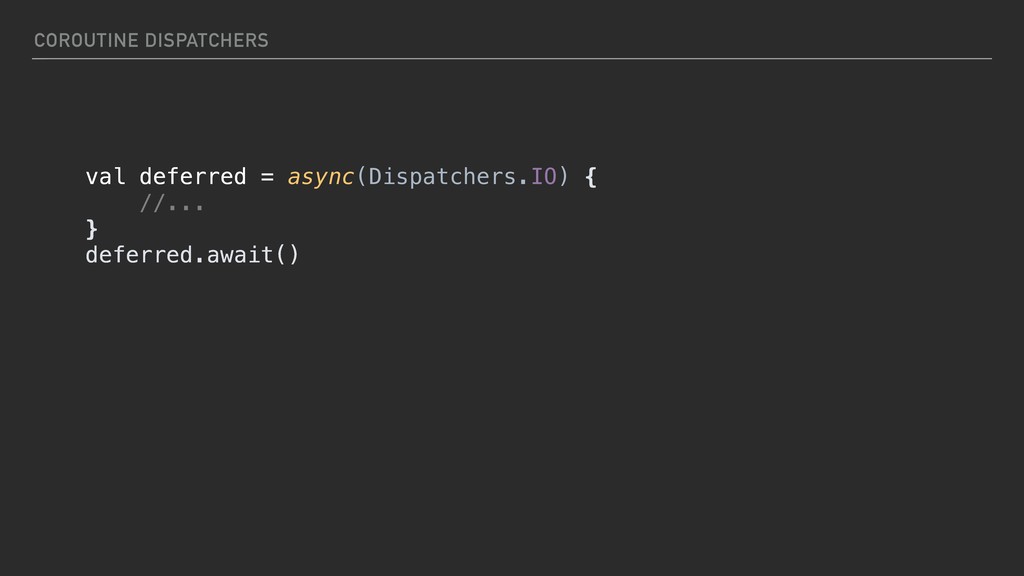Click the word DISPATCHERS in the title
Viewport: 1024px width, 576px height.
click(x=206, y=41)
